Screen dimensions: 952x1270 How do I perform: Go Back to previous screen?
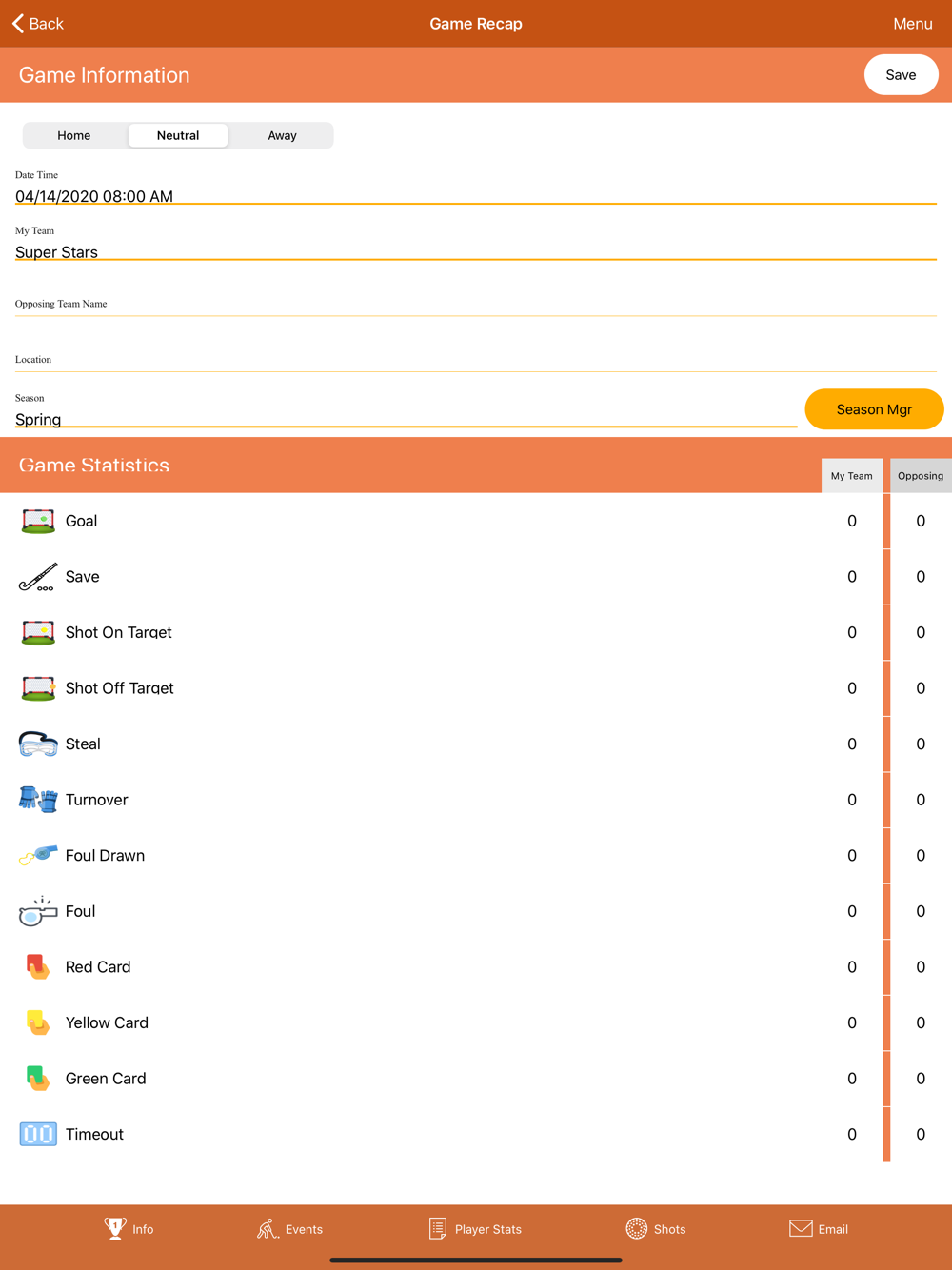click(x=38, y=24)
